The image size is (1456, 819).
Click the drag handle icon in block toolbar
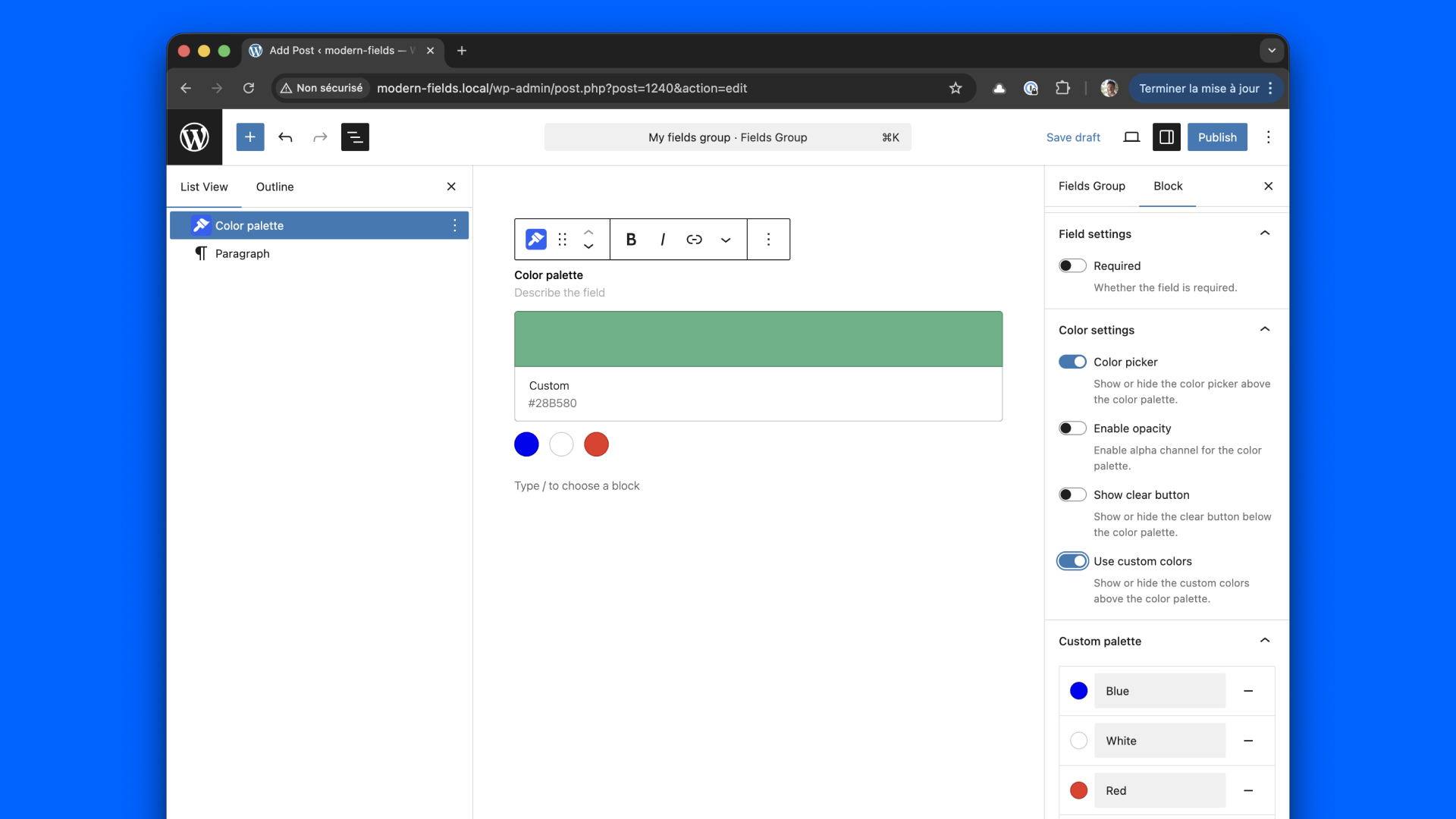pos(562,240)
